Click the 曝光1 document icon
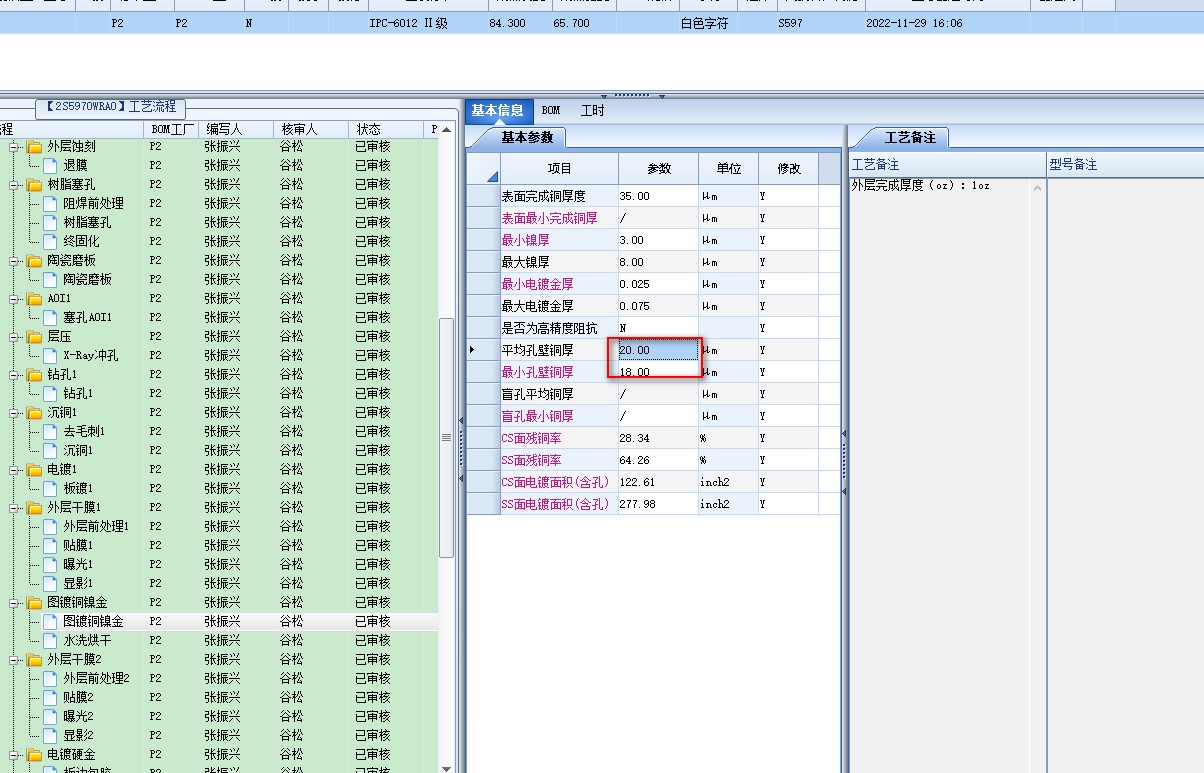Screen dimensions: 1204x773 [x=50, y=564]
